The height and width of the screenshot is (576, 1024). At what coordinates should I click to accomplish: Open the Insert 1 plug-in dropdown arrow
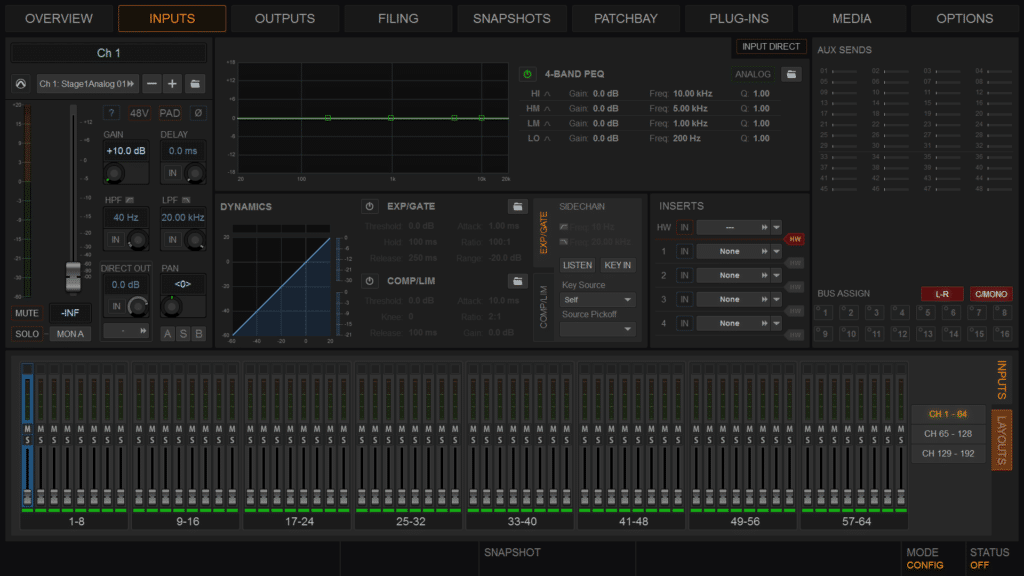coord(776,252)
